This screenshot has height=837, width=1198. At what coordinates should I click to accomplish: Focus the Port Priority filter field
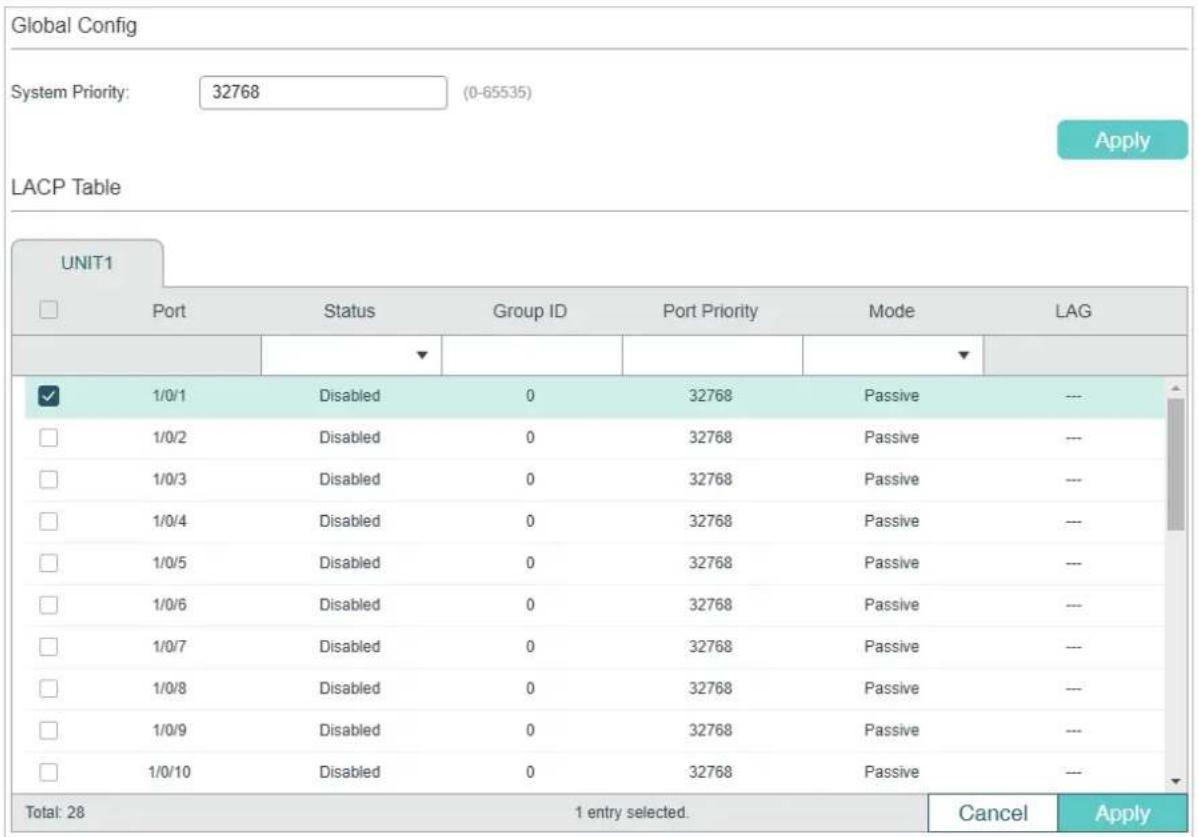click(712, 355)
